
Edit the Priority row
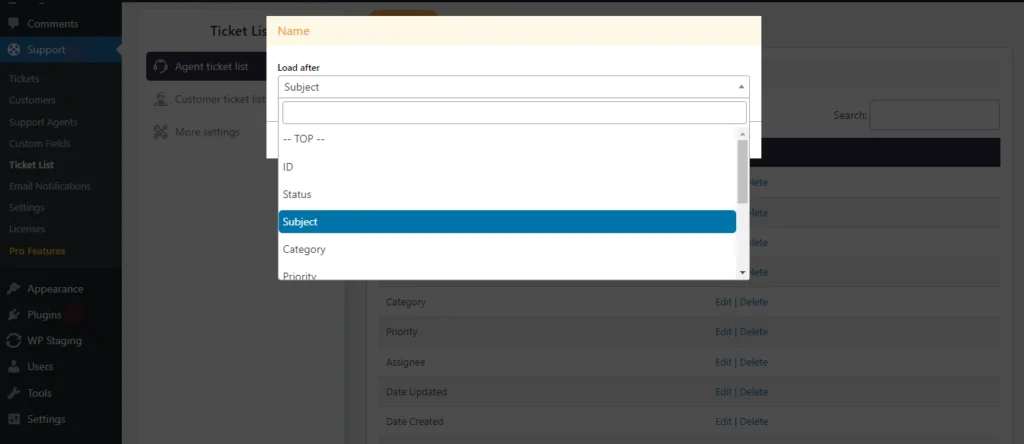(x=723, y=332)
